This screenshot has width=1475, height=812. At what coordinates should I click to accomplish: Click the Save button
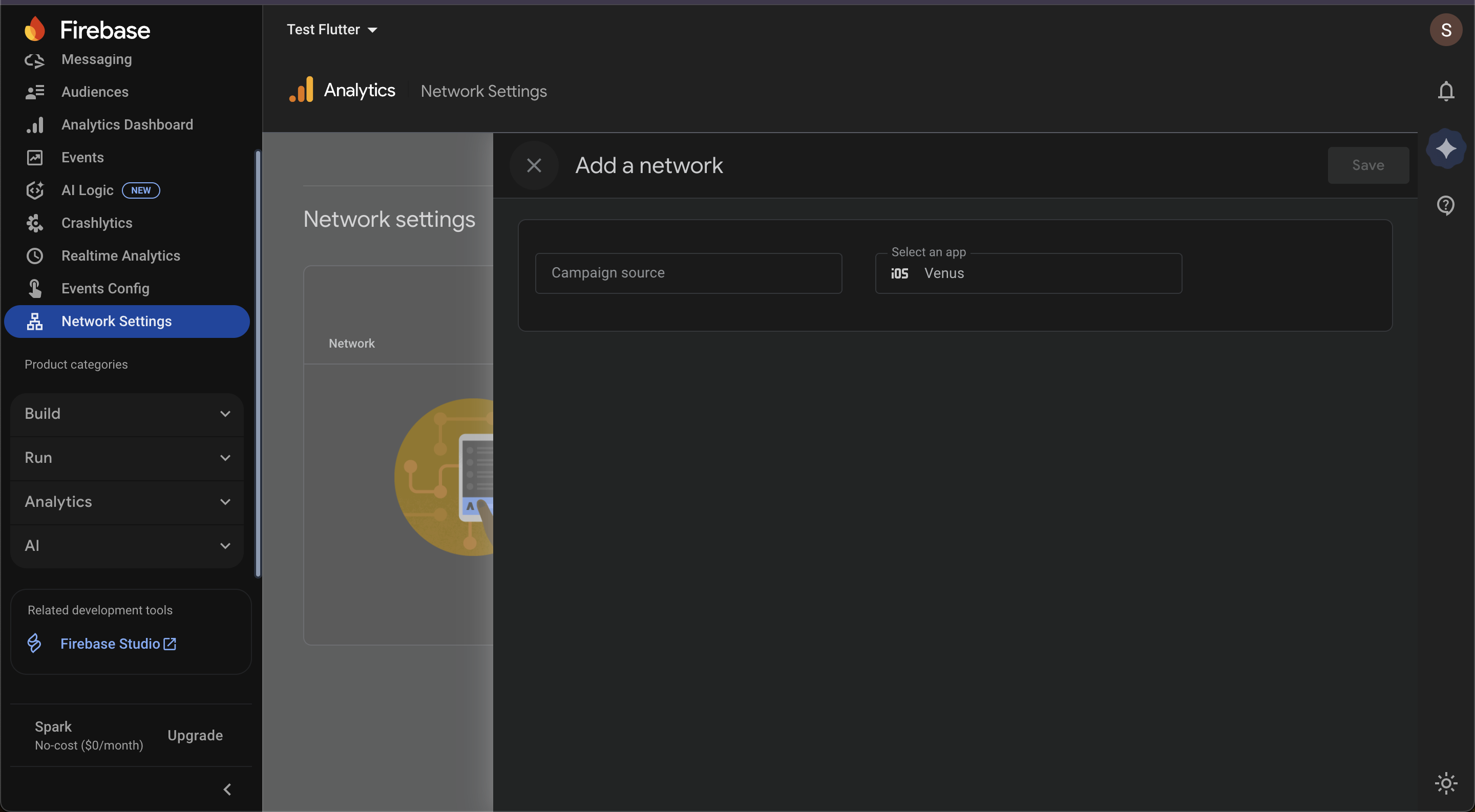pyautogui.click(x=1367, y=165)
